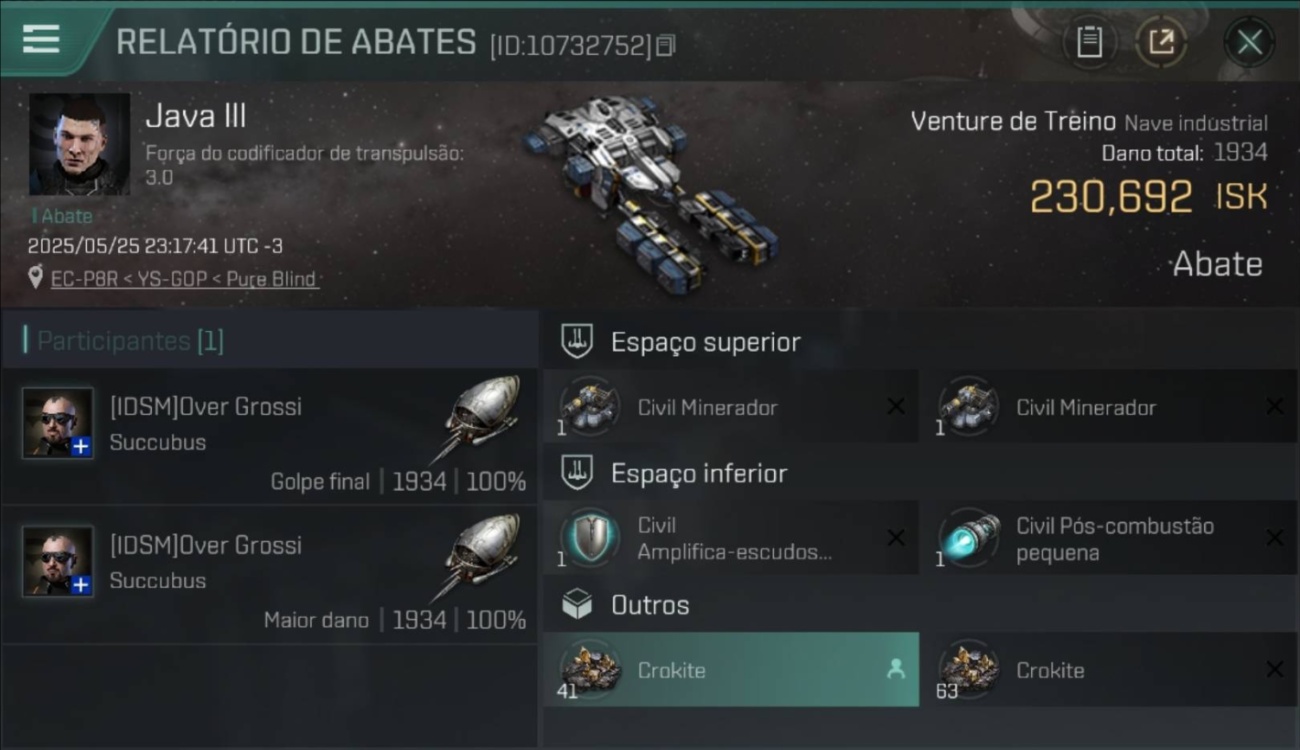Close the kill report window

tap(1249, 42)
